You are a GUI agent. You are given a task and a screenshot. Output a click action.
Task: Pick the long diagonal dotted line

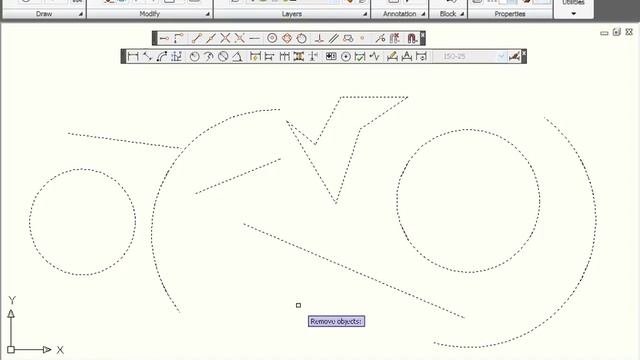coord(354,271)
